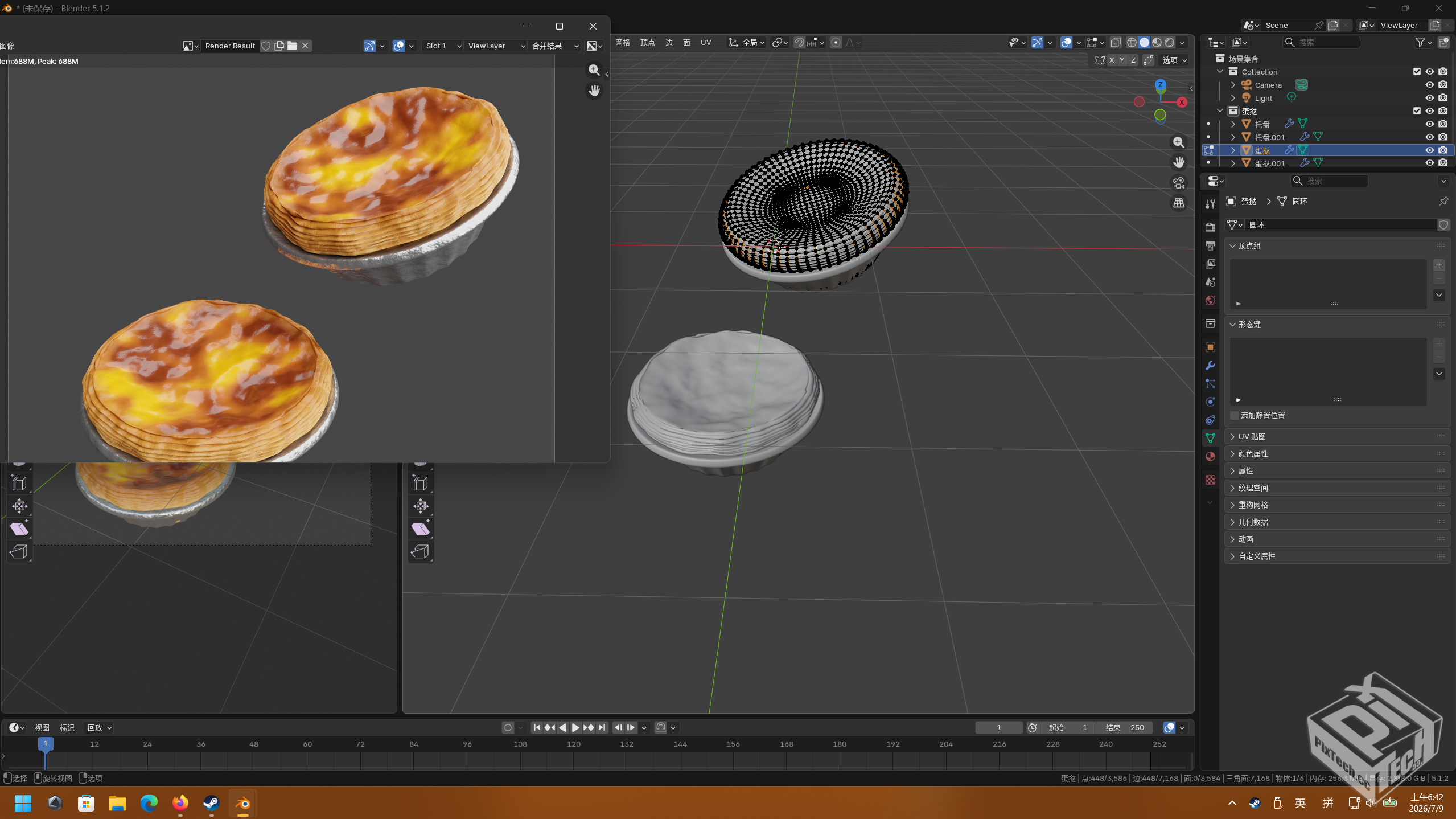The height and width of the screenshot is (819, 1456).
Task: Open the World properties tab
Action: click(x=1210, y=300)
